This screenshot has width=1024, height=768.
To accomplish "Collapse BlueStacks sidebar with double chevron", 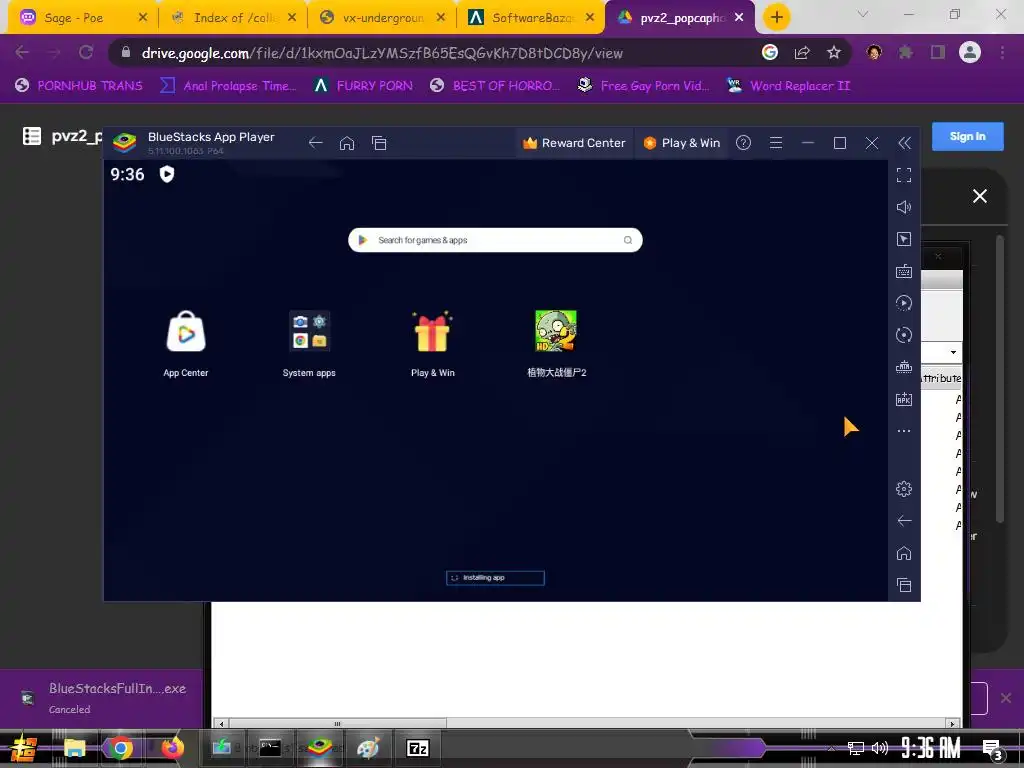I will [x=904, y=143].
